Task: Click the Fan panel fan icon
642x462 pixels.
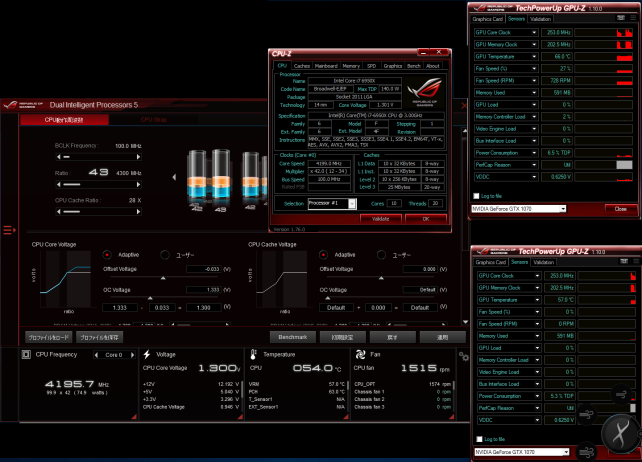Action: click(x=360, y=354)
